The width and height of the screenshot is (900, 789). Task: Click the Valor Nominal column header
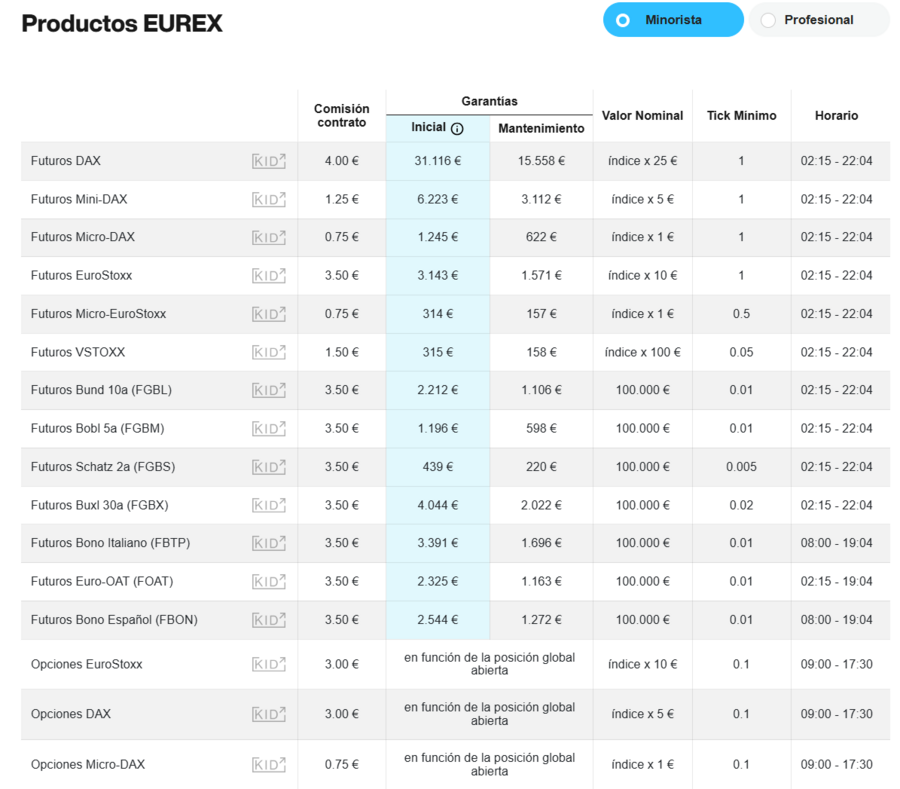(642, 115)
